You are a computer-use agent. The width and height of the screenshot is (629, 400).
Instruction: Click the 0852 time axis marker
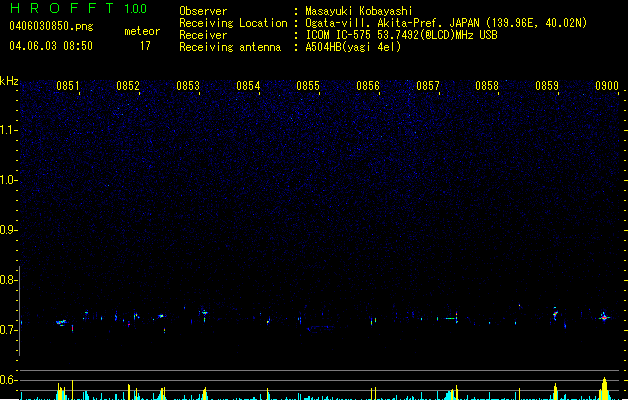pyautogui.click(x=128, y=86)
